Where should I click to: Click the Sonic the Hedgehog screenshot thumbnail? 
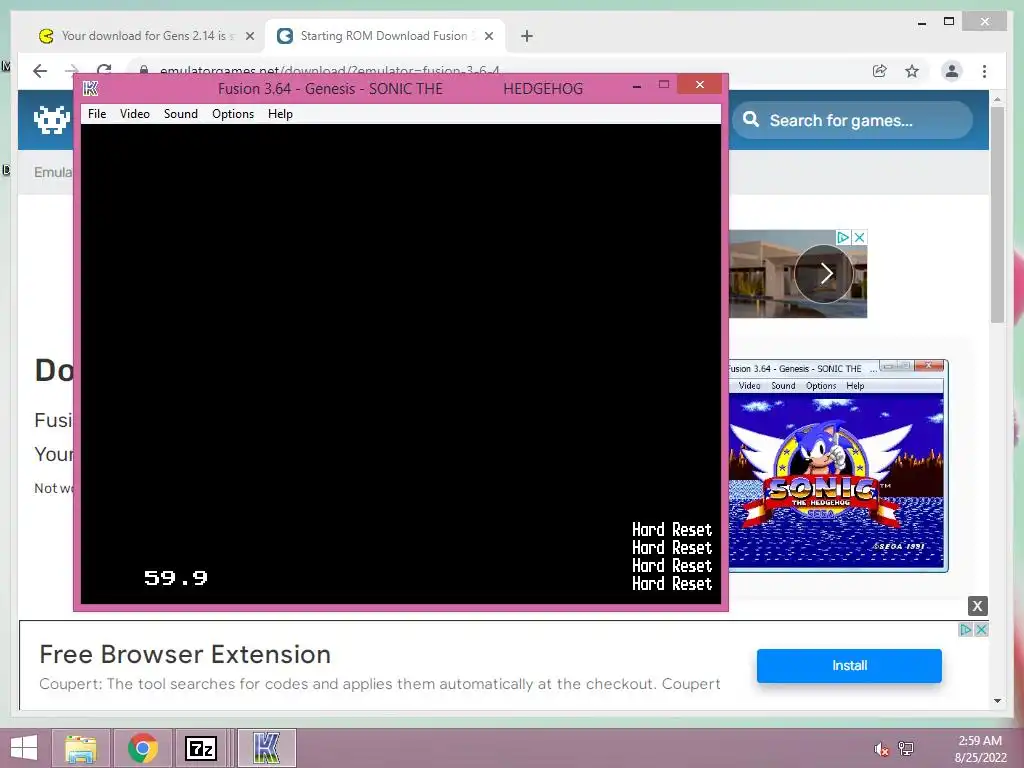[x=838, y=466]
